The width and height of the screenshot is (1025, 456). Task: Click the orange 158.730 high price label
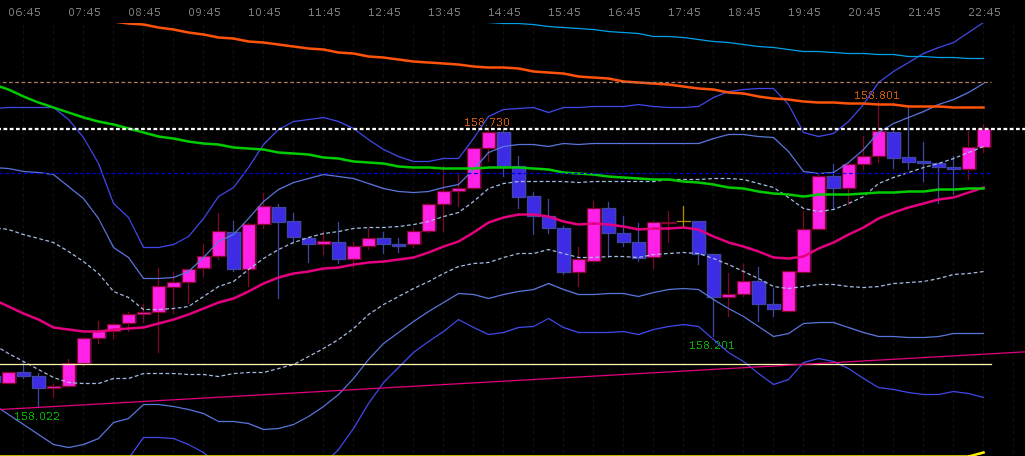pyautogui.click(x=487, y=122)
